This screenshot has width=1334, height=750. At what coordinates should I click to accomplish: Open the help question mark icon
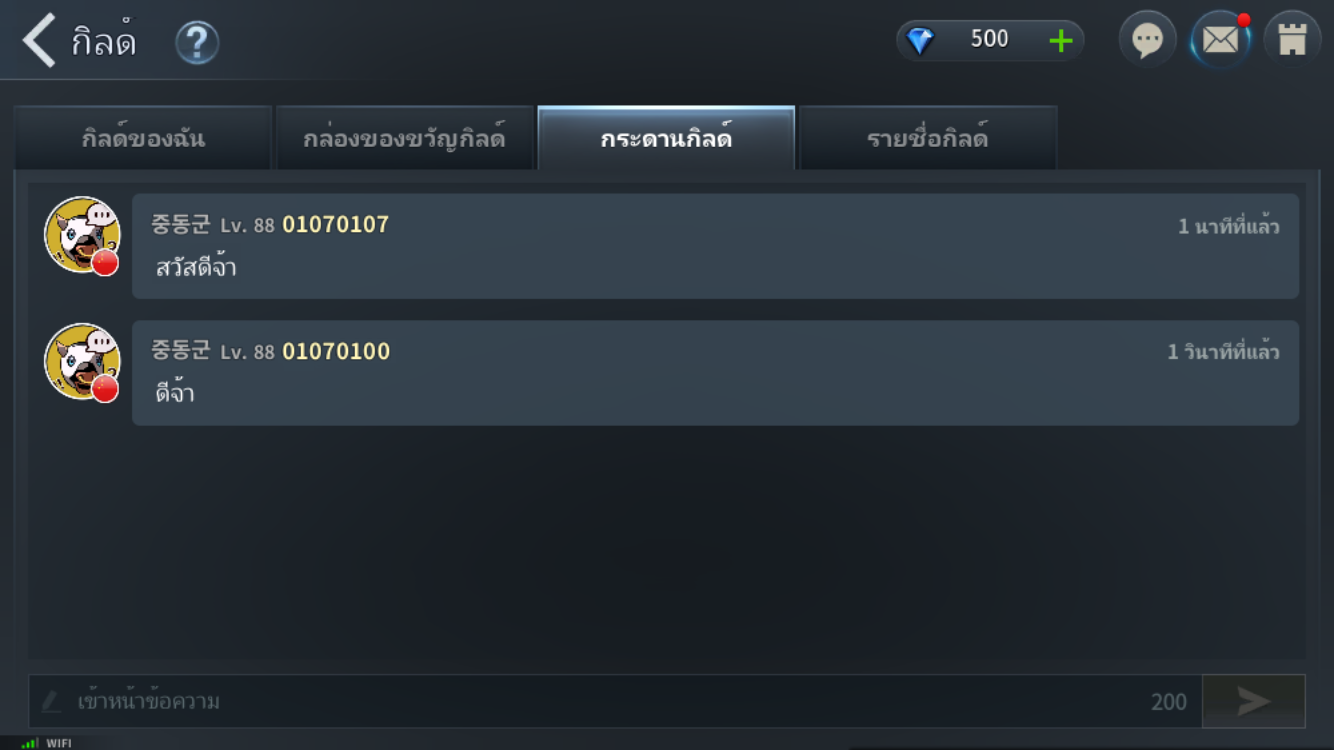pyautogui.click(x=197, y=43)
